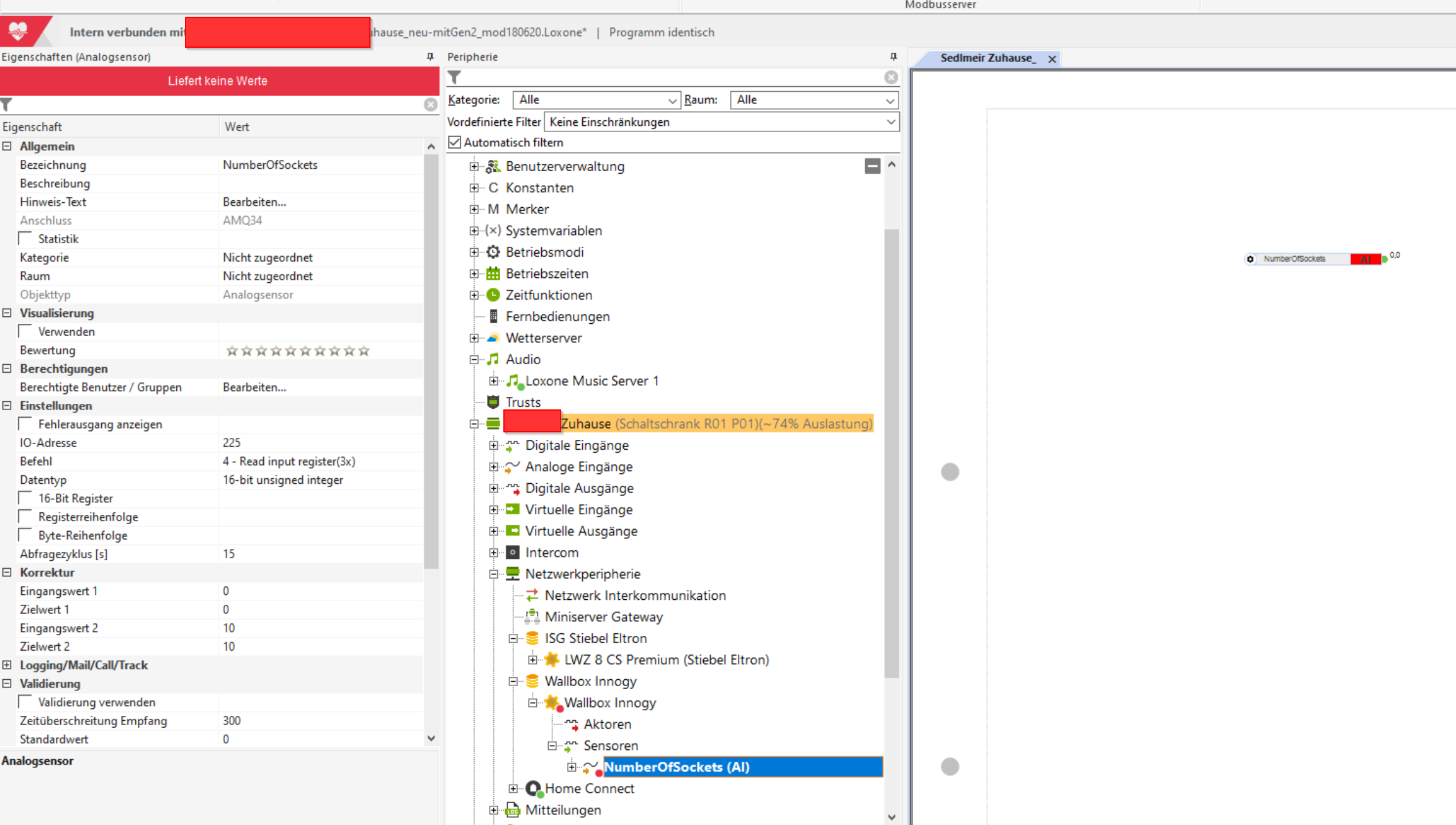Screen dimensions: 1456x825
Task: Pin the Peripherie panel
Action: 893,56
